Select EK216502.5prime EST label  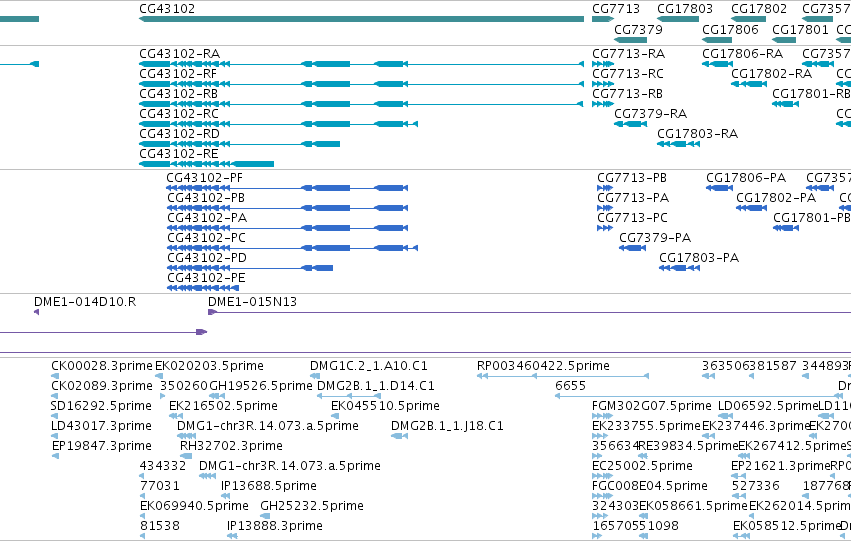point(223,406)
